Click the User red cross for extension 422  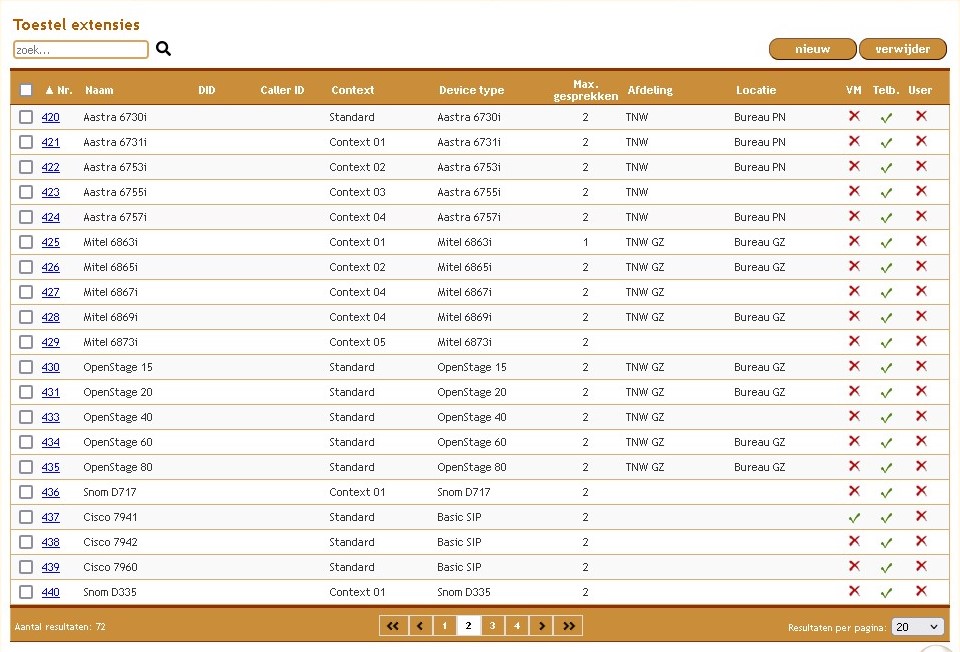[x=921, y=166]
